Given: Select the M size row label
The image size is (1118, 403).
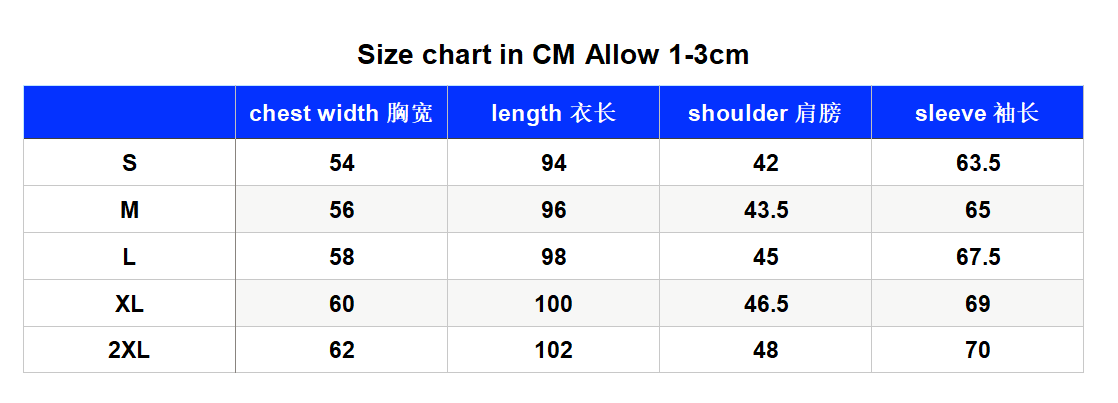Looking at the screenshot, I should (129, 210).
